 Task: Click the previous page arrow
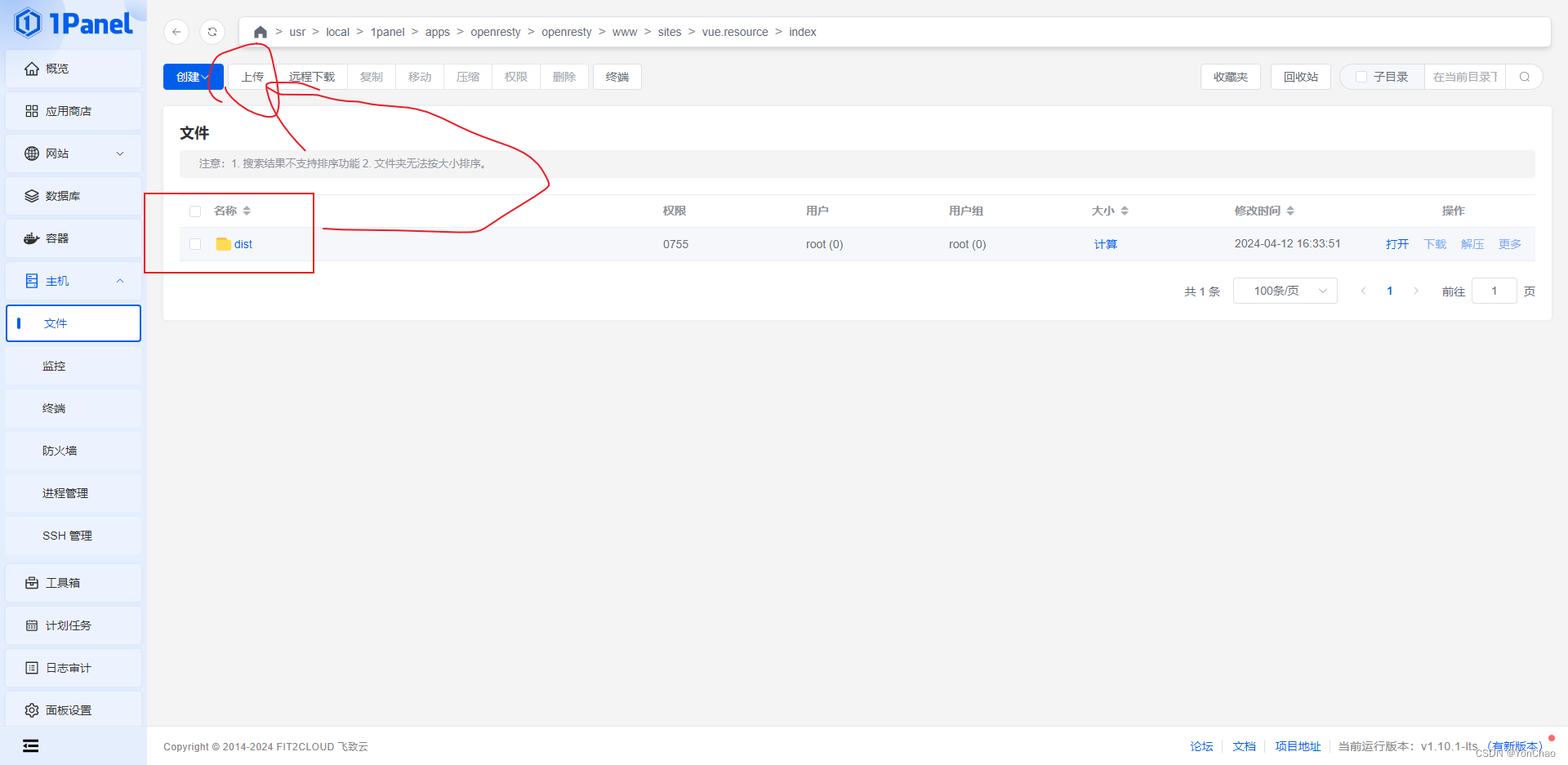tap(1363, 291)
